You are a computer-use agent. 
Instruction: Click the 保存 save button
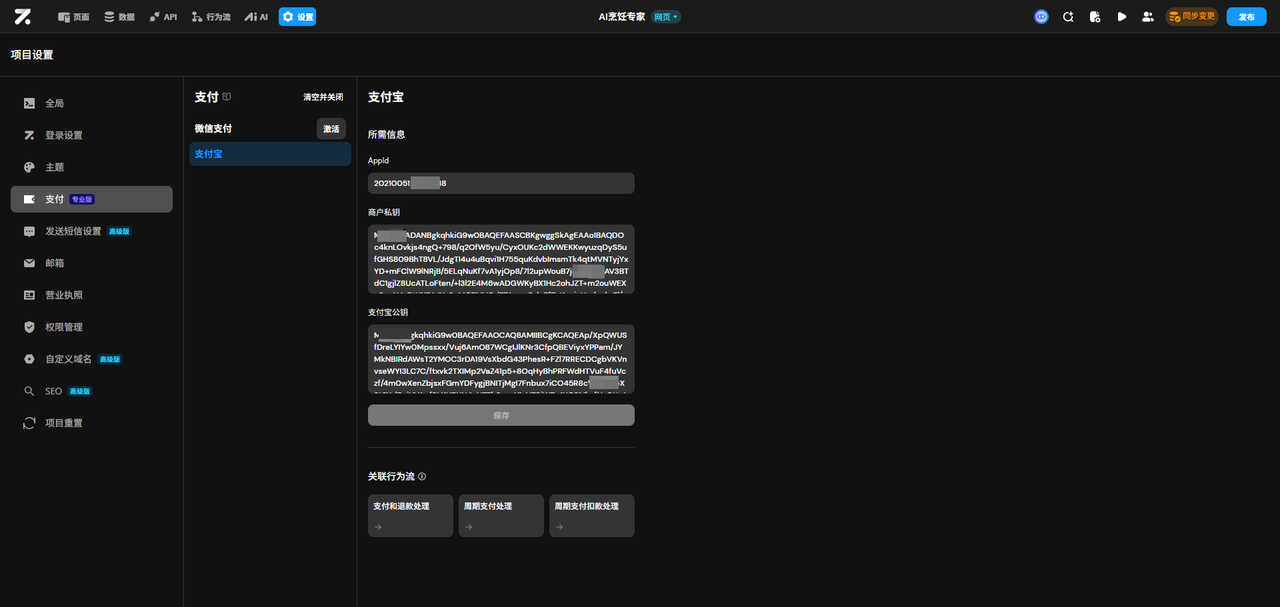tap(501, 415)
